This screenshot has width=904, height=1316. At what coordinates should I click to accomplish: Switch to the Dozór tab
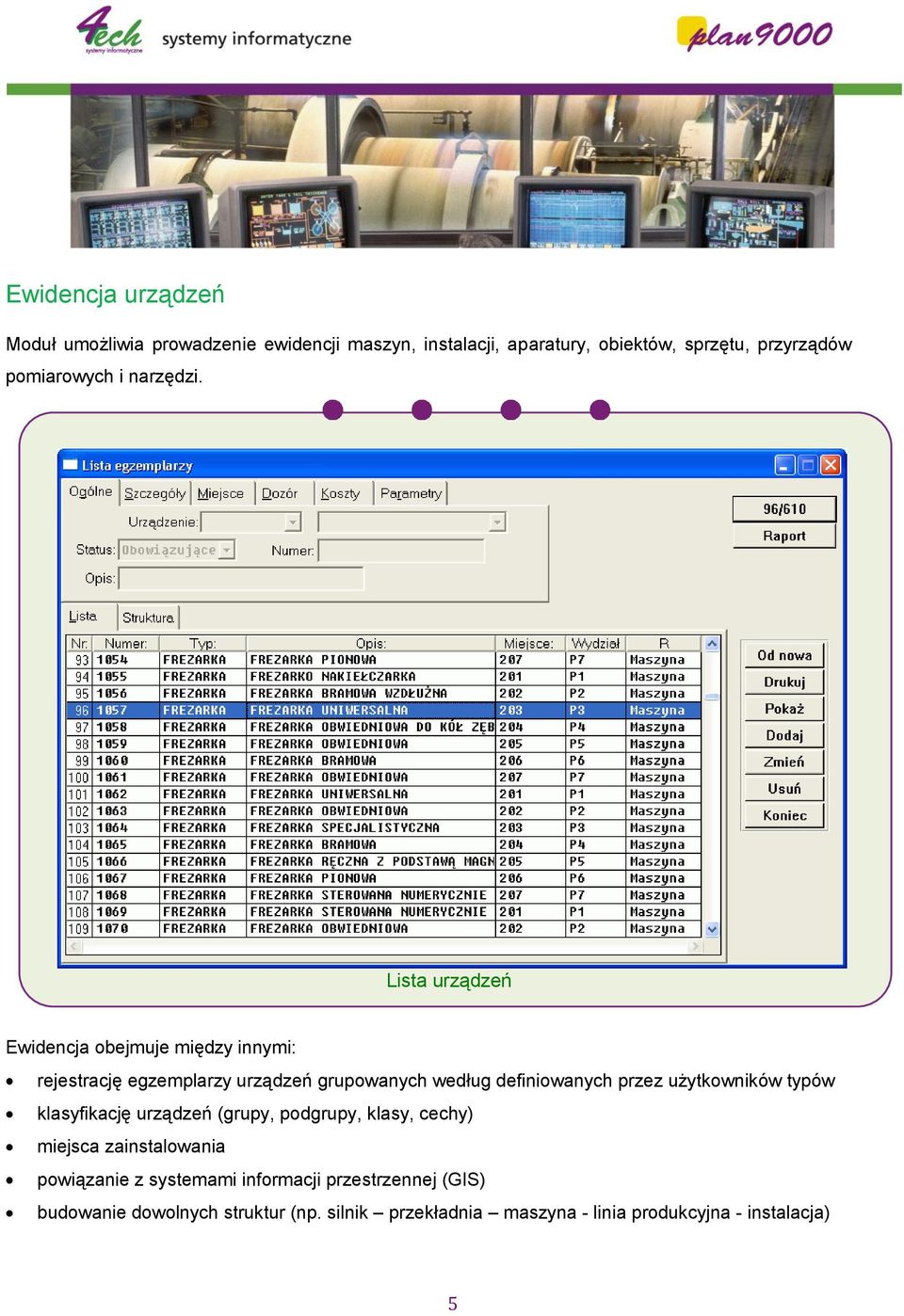tap(280, 493)
